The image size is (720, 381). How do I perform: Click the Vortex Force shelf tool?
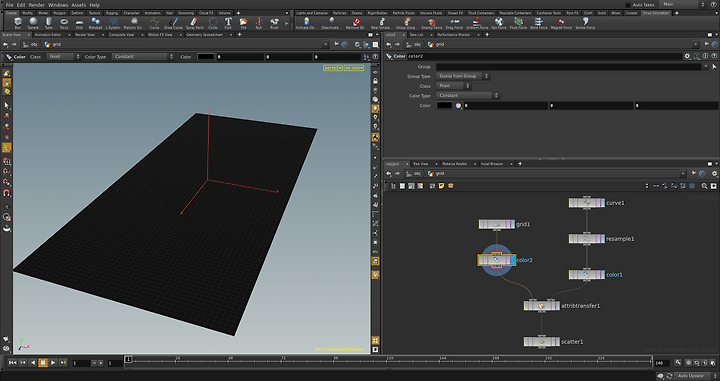(585, 23)
